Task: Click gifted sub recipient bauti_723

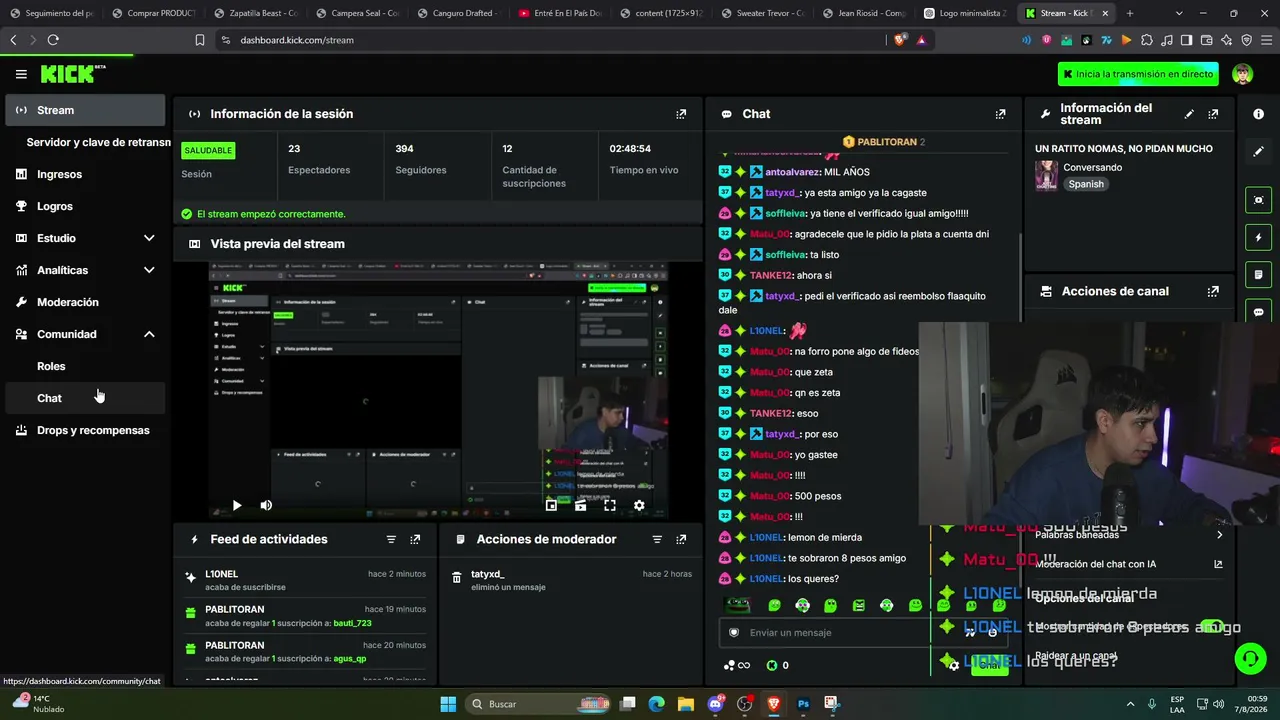Action: [x=352, y=623]
